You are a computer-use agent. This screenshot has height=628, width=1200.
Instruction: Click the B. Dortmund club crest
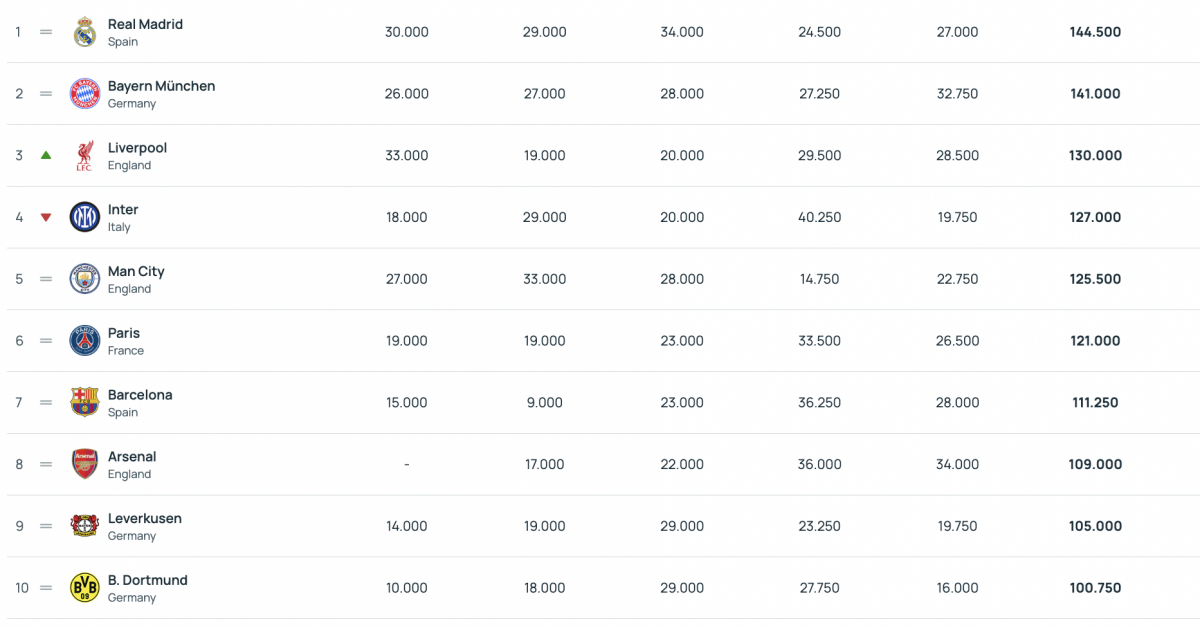85,588
